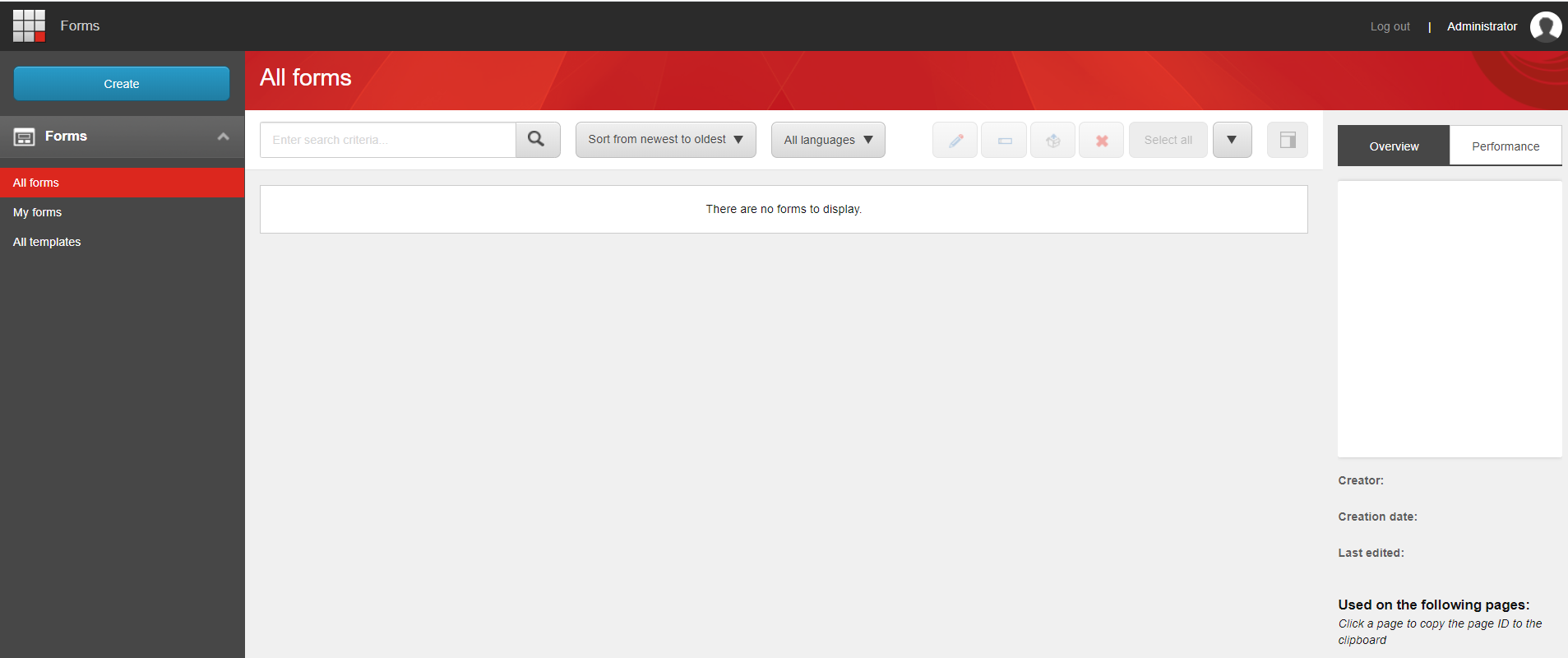Click the blue Create button
This screenshot has width=1568, height=658.
122,84
